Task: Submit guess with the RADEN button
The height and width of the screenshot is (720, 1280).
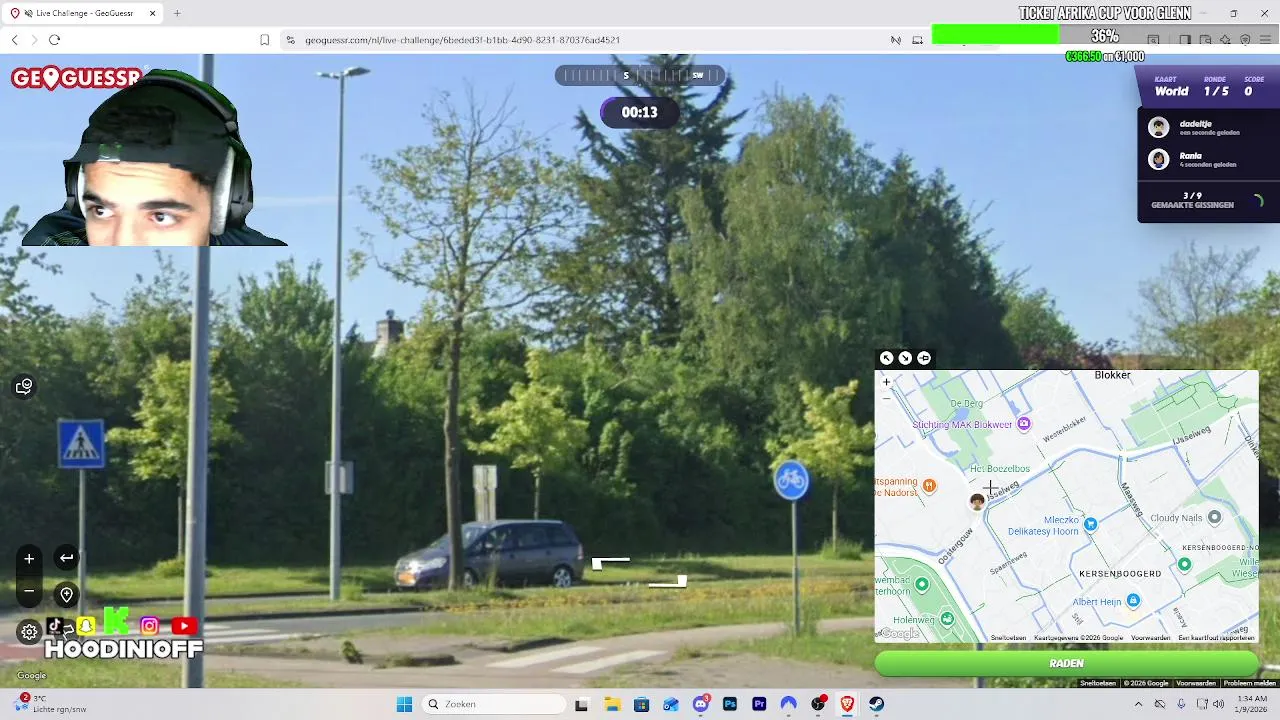Action: [1066, 663]
